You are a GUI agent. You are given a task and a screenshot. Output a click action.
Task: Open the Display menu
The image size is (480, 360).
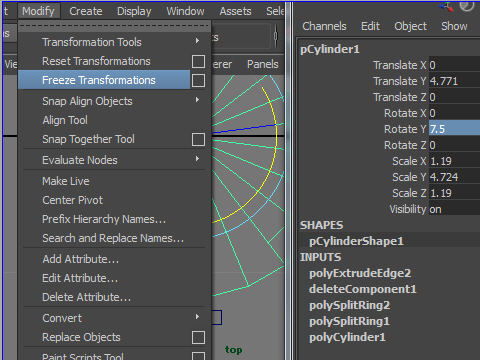134,11
